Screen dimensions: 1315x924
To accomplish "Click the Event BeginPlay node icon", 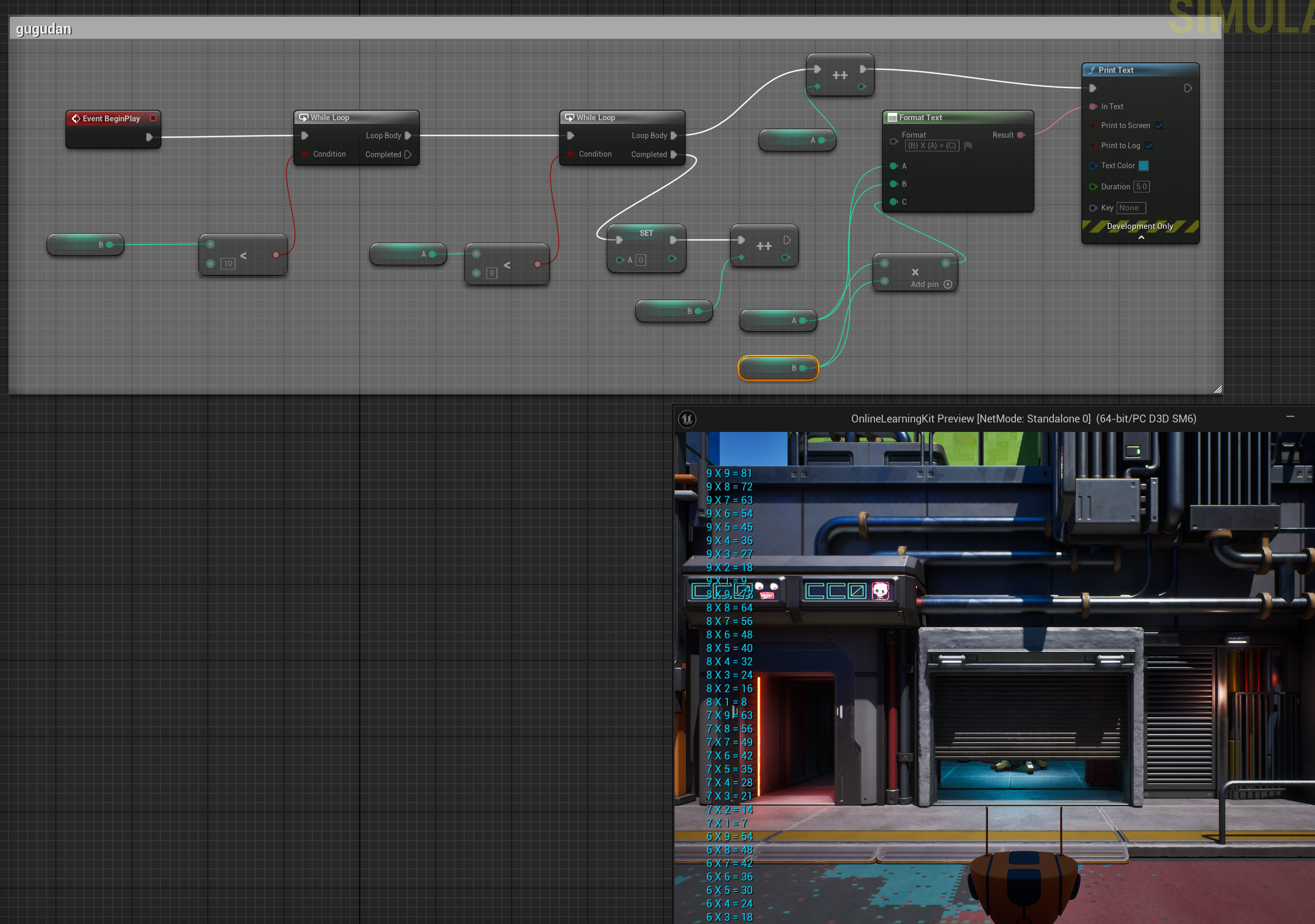I will [75, 119].
